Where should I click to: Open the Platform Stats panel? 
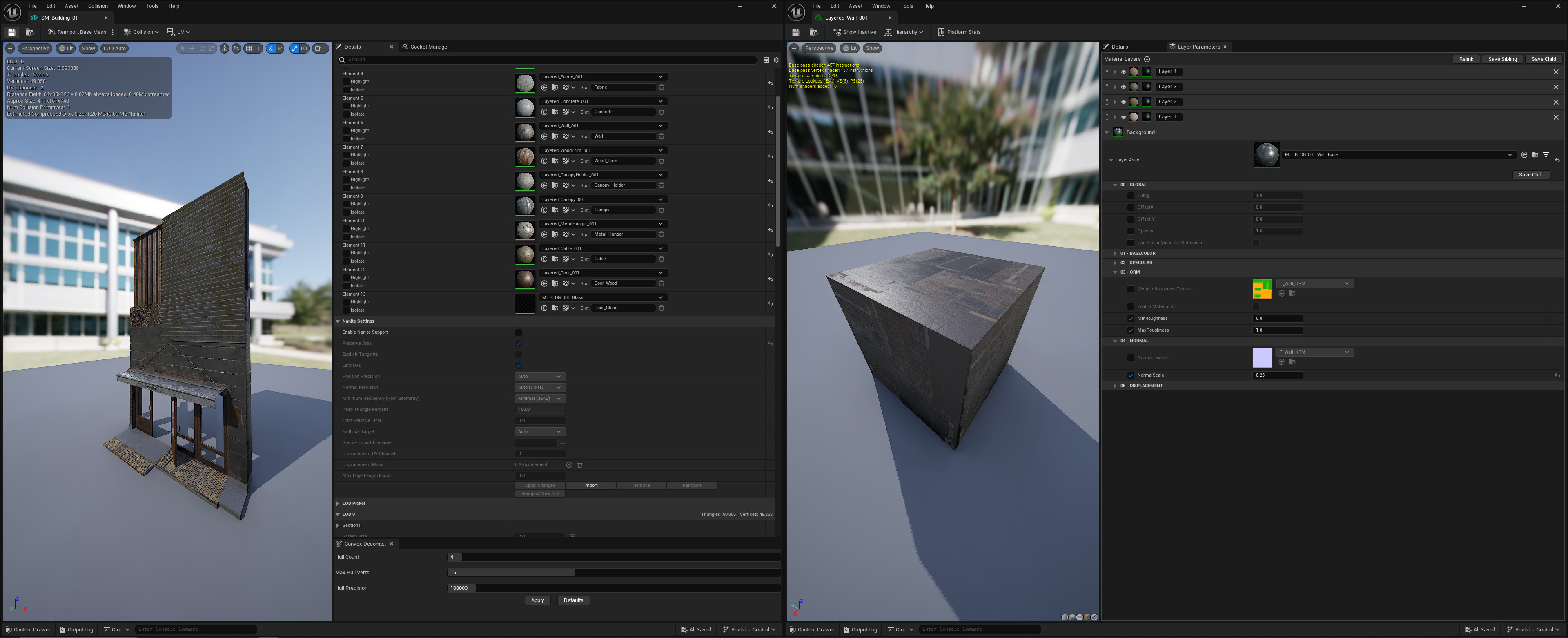click(959, 32)
